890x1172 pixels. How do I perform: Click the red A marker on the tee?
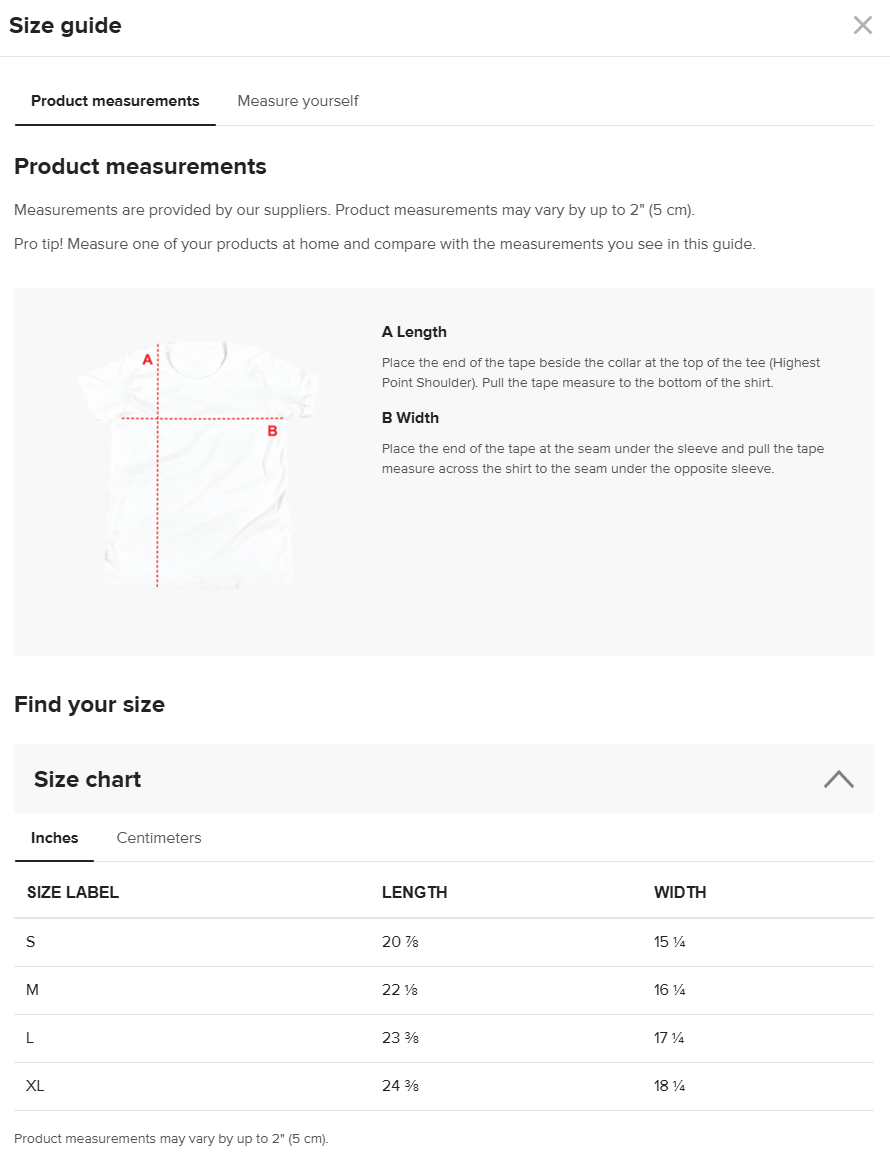coord(147,359)
